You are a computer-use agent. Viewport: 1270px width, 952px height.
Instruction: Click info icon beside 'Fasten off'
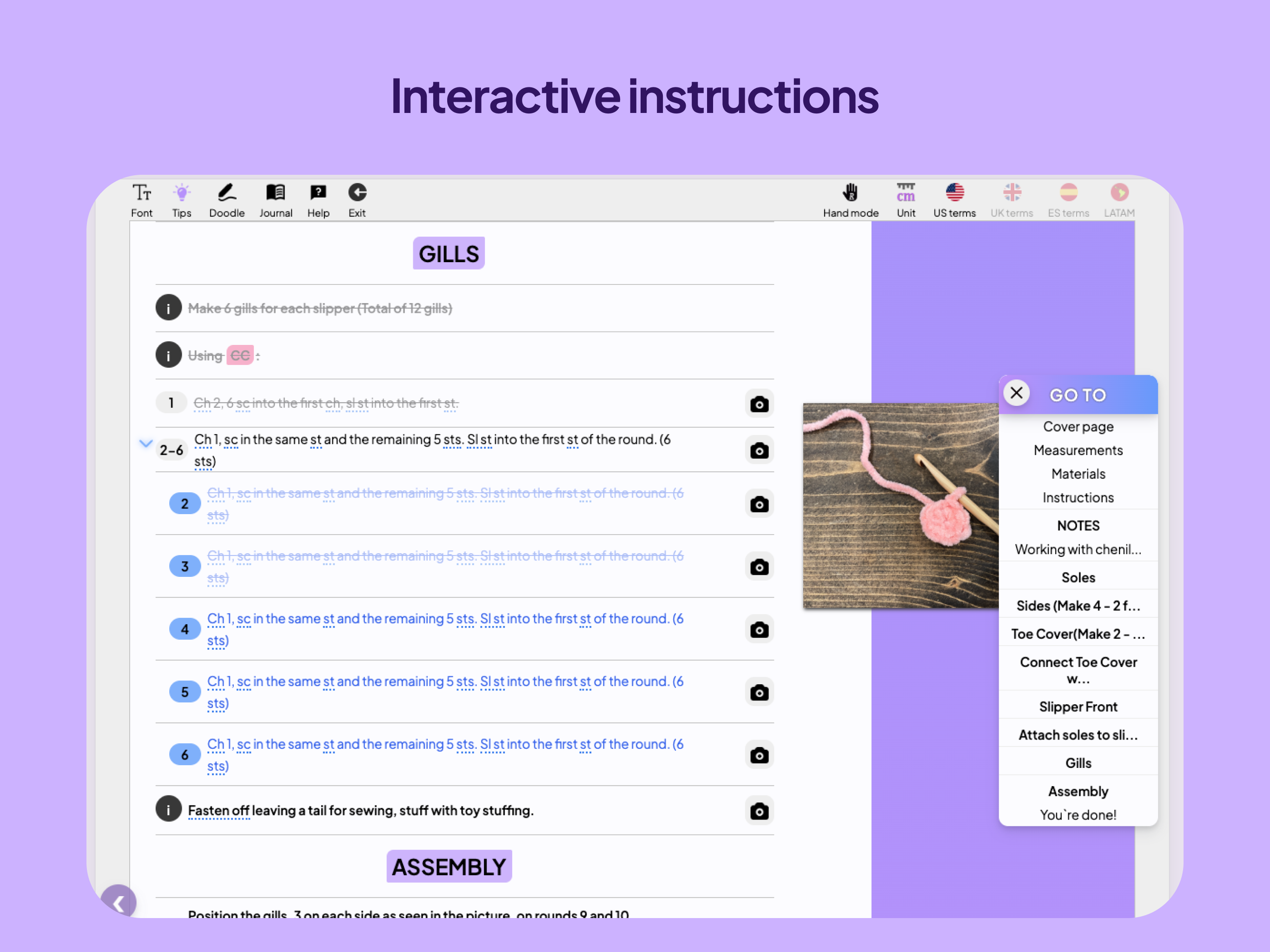pyautogui.click(x=168, y=808)
